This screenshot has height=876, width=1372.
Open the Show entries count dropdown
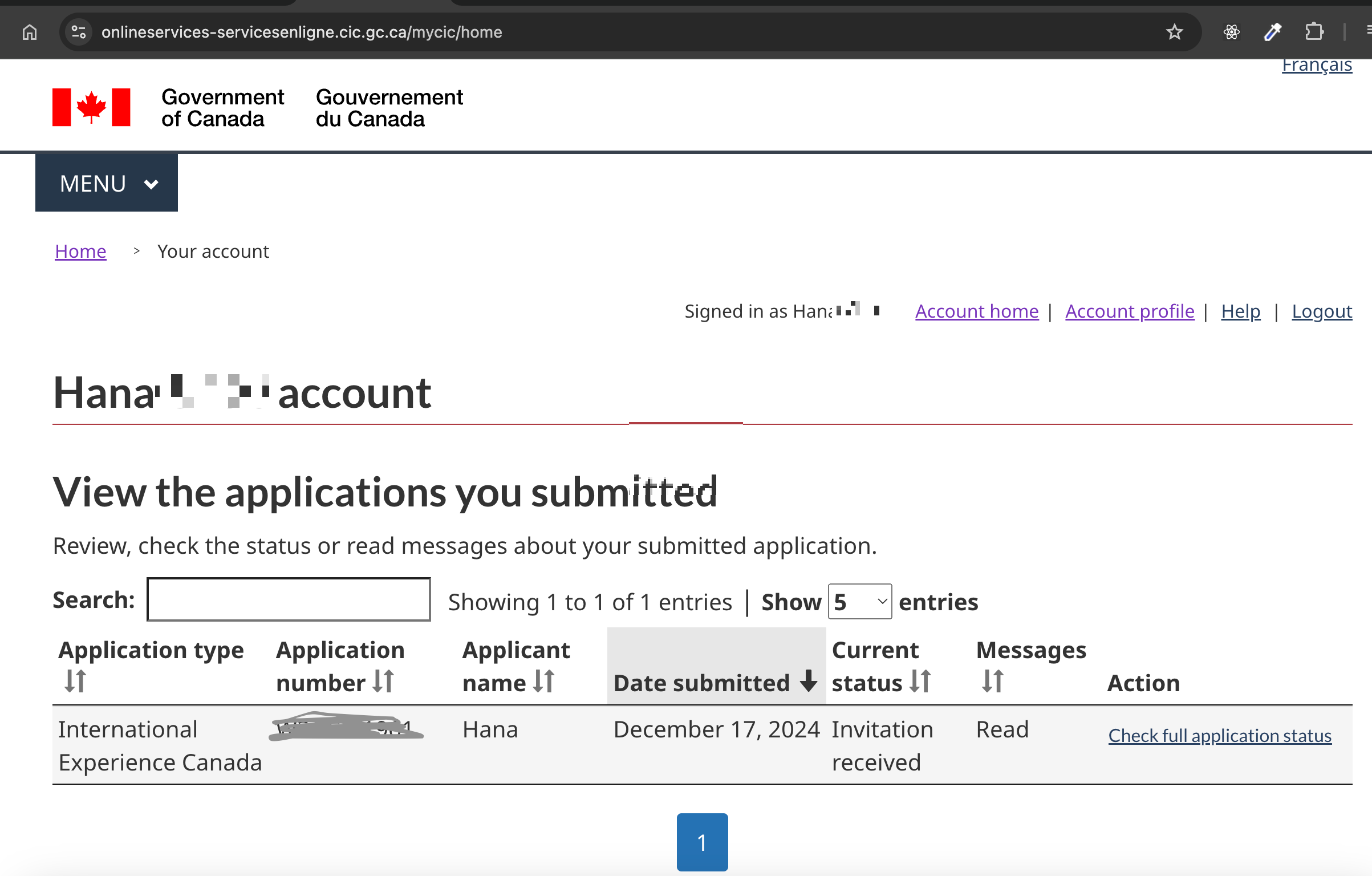[860, 602]
